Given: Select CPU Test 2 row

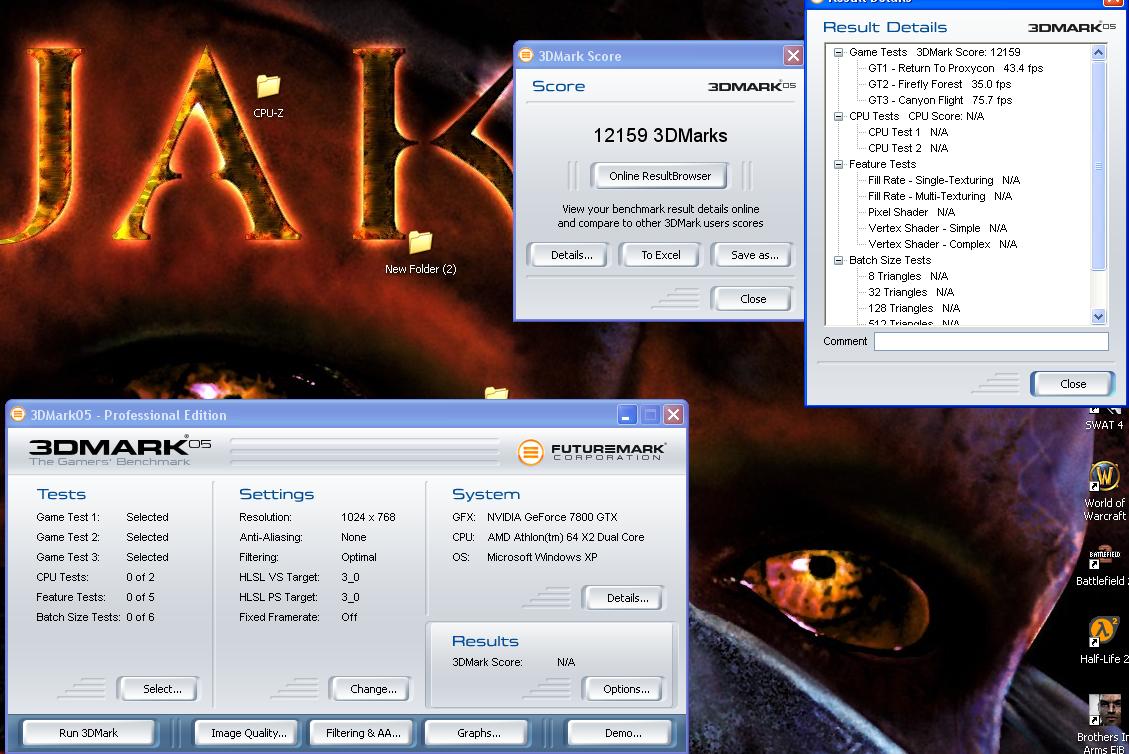Looking at the screenshot, I should 908,148.
